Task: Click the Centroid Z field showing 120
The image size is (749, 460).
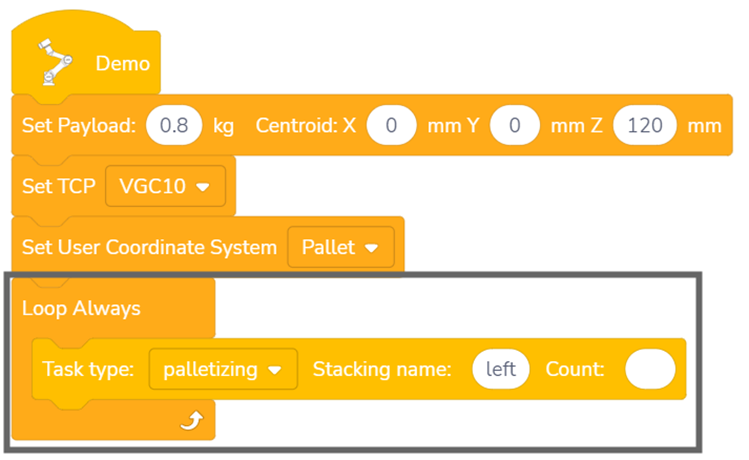Action: pyautogui.click(x=645, y=125)
